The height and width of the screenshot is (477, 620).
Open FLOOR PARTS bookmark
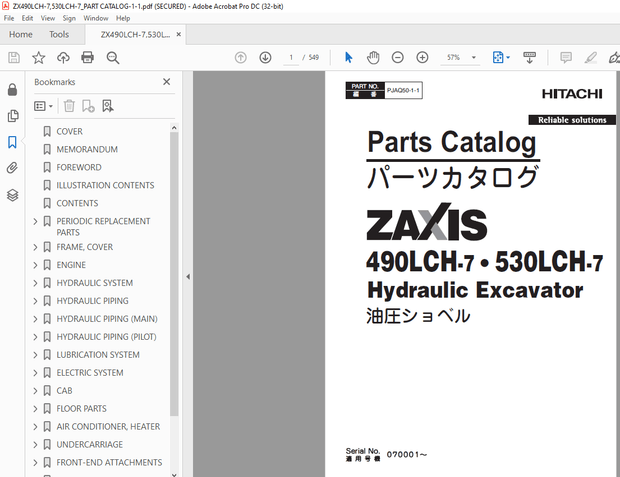tap(81, 409)
